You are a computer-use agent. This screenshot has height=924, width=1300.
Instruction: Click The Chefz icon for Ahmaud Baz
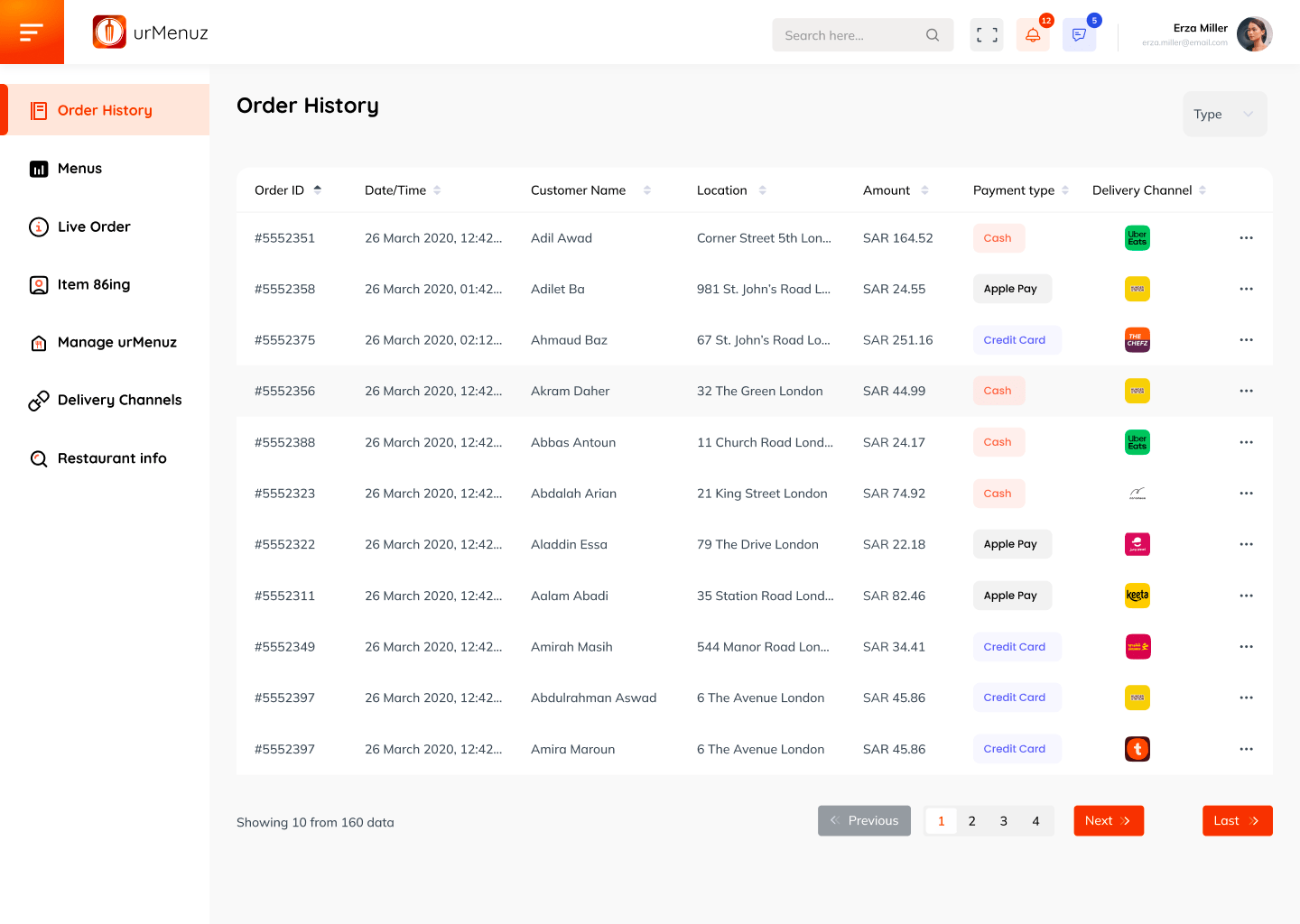pos(1137,340)
